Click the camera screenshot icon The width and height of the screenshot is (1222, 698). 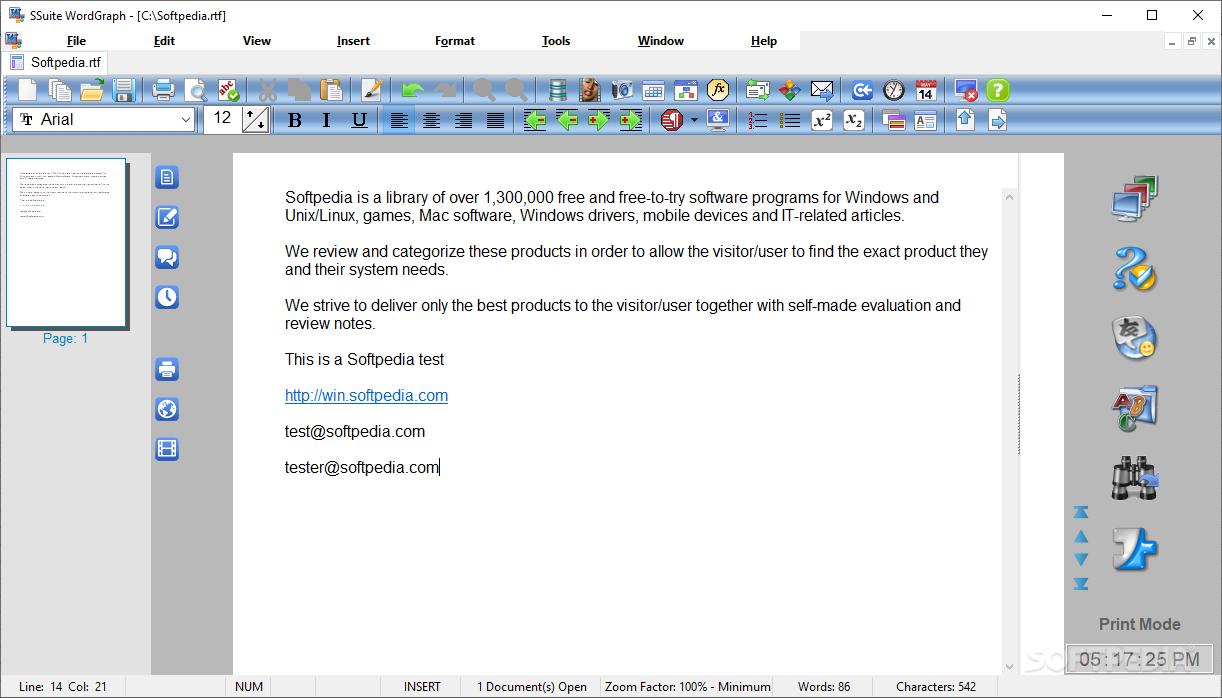(622, 90)
